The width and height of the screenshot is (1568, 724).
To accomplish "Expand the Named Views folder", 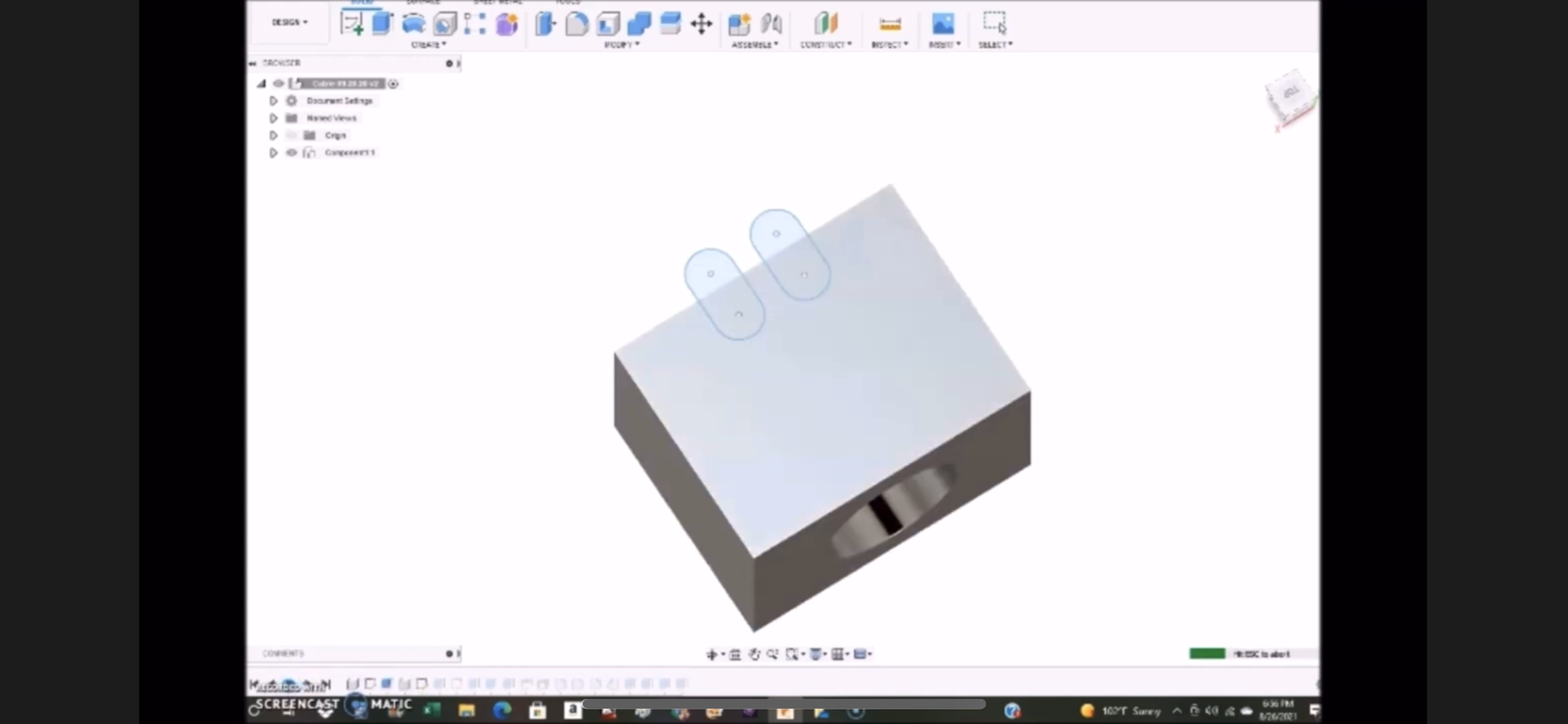I will (x=273, y=118).
